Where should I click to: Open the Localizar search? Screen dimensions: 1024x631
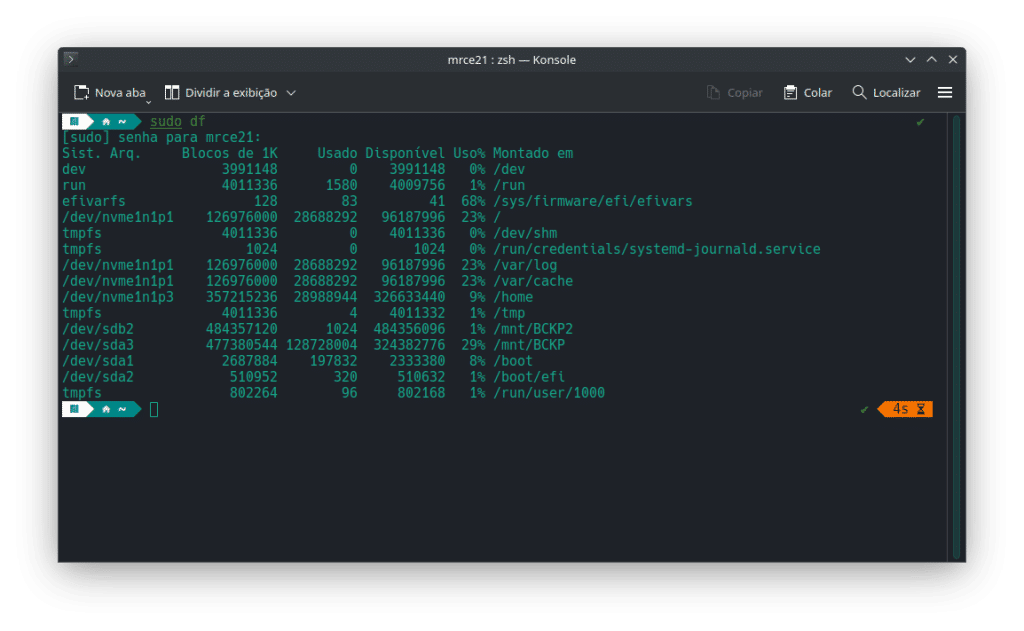[x=886, y=93]
